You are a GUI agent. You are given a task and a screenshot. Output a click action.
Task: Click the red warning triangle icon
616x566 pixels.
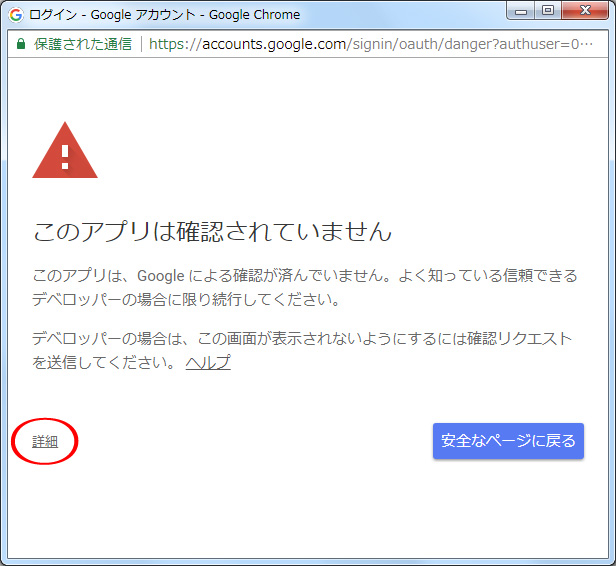(x=65, y=150)
